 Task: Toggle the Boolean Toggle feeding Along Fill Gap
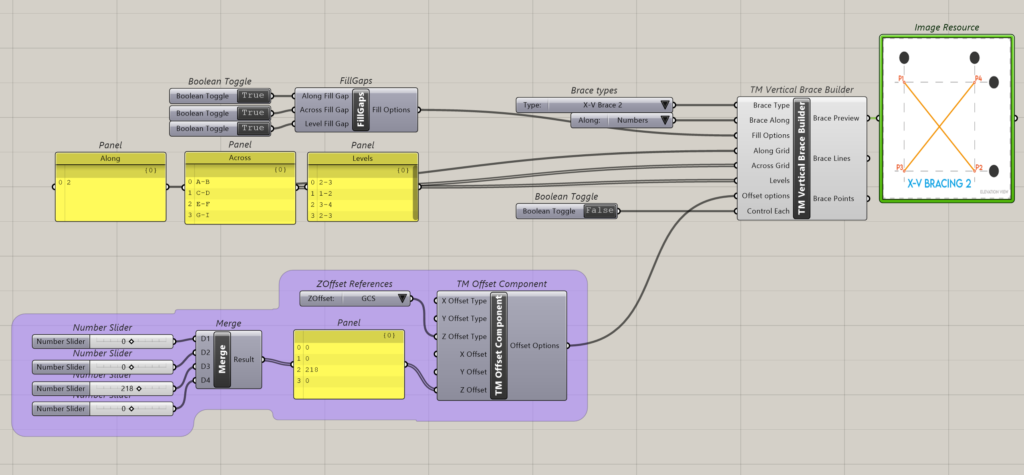[250, 96]
